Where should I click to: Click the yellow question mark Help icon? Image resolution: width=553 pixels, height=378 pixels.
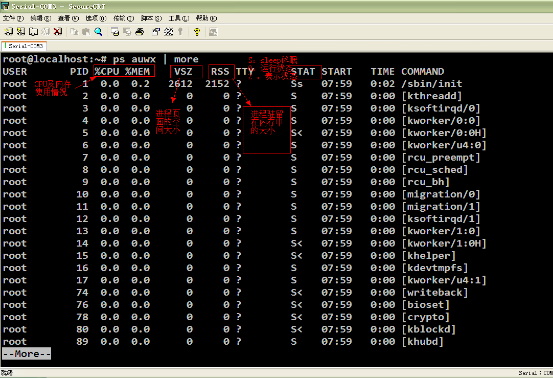[x=197, y=32]
